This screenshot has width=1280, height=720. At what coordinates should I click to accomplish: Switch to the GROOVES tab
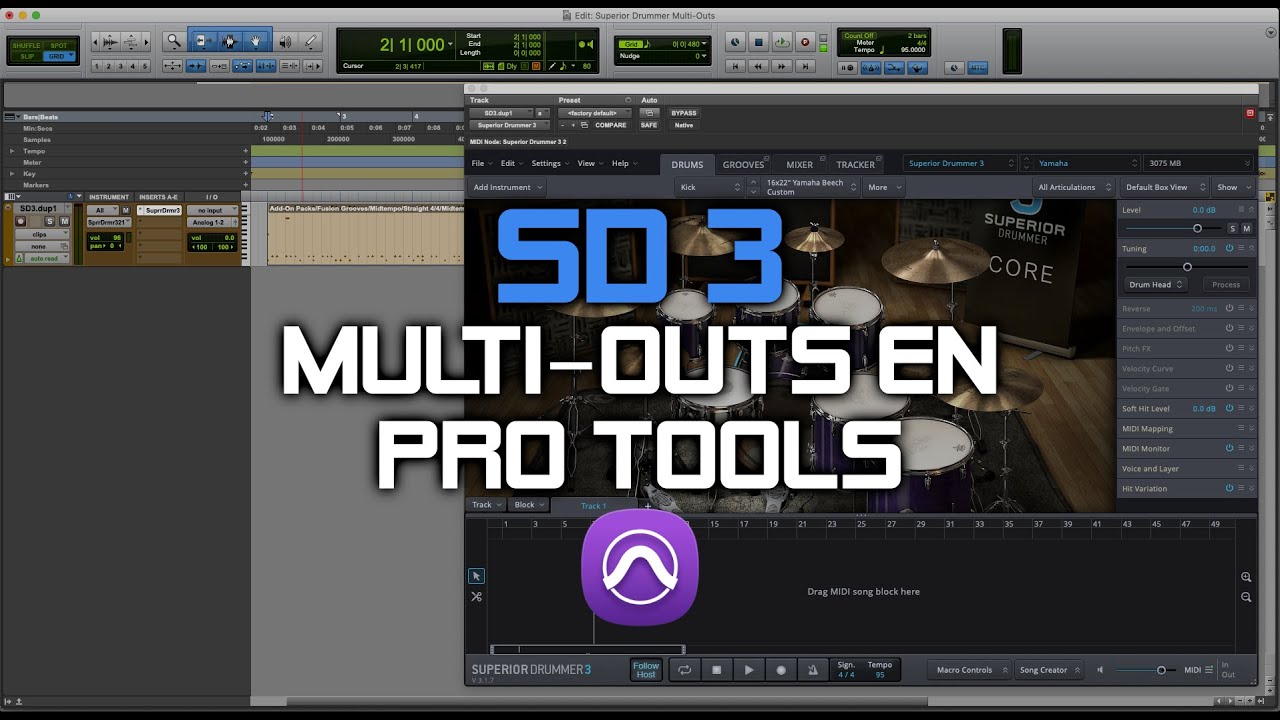tap(743, 164)
